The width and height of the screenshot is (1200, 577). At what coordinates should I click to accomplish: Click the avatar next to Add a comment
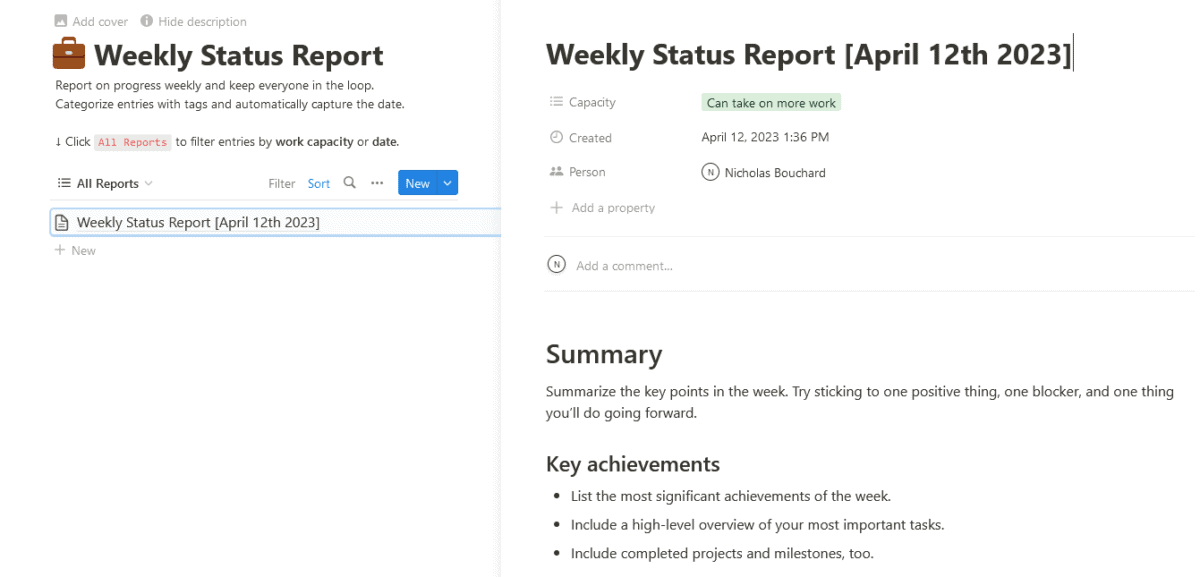pyautogui.click(x=557, y=264)
